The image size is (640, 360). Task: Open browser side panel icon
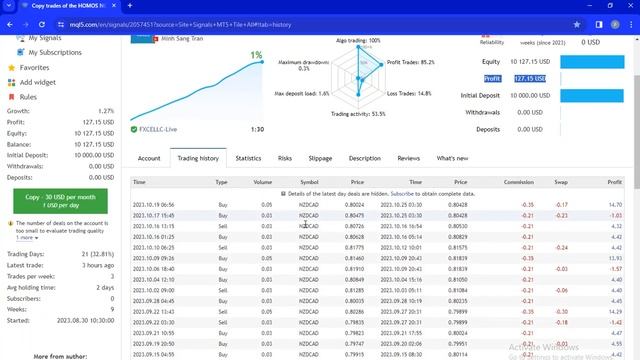pyautogui.click(x=599, y=24)
